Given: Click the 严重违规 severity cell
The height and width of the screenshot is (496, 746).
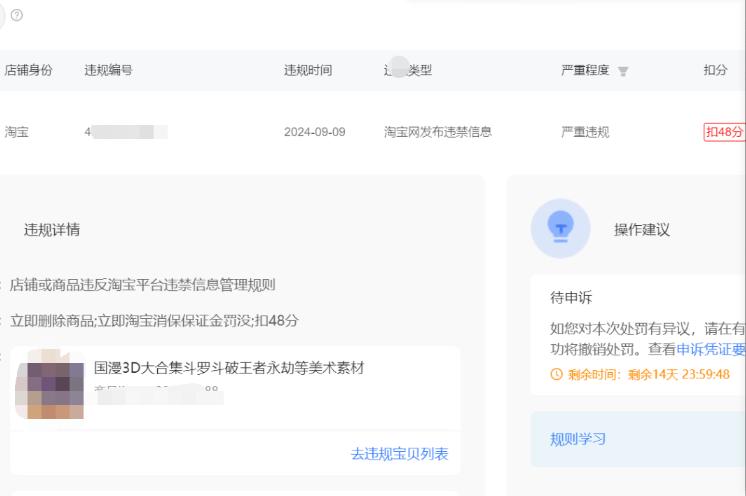Looking at the screenshot, I should (585, 132).
